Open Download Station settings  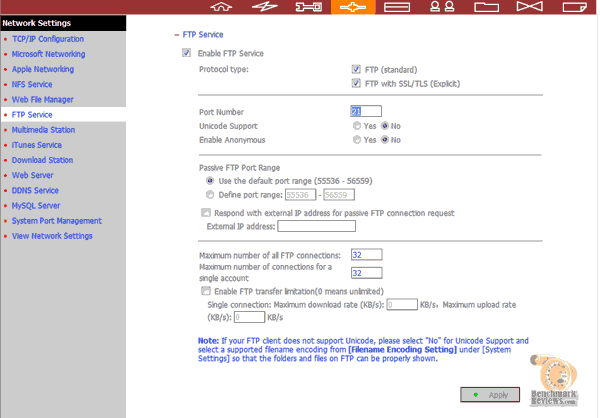pyautogui.click(x=42, y=160)
